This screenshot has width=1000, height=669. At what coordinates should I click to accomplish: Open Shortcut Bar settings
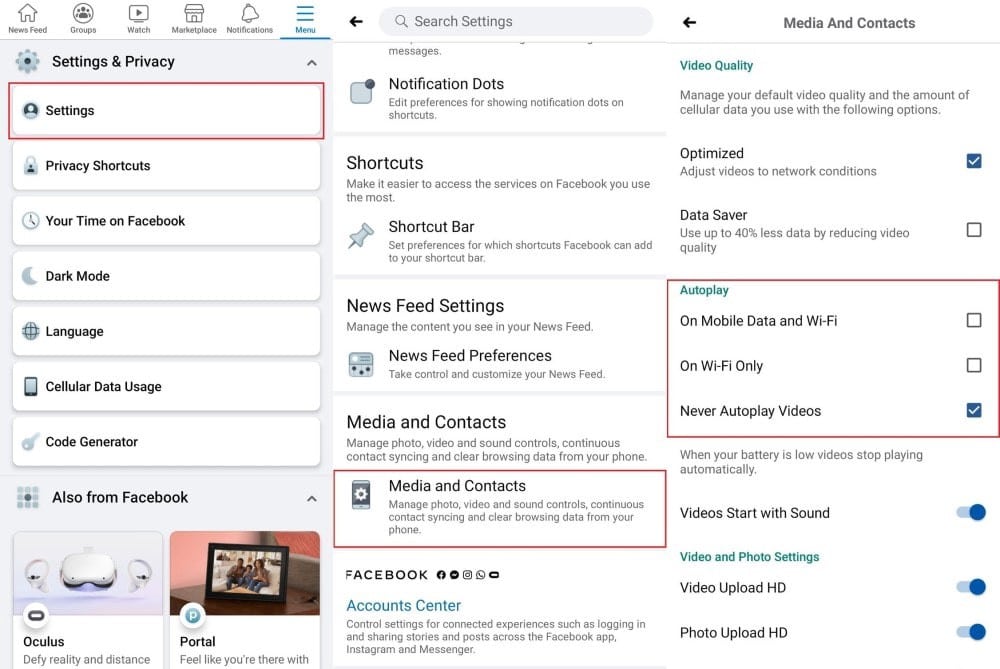coord(499,241)
